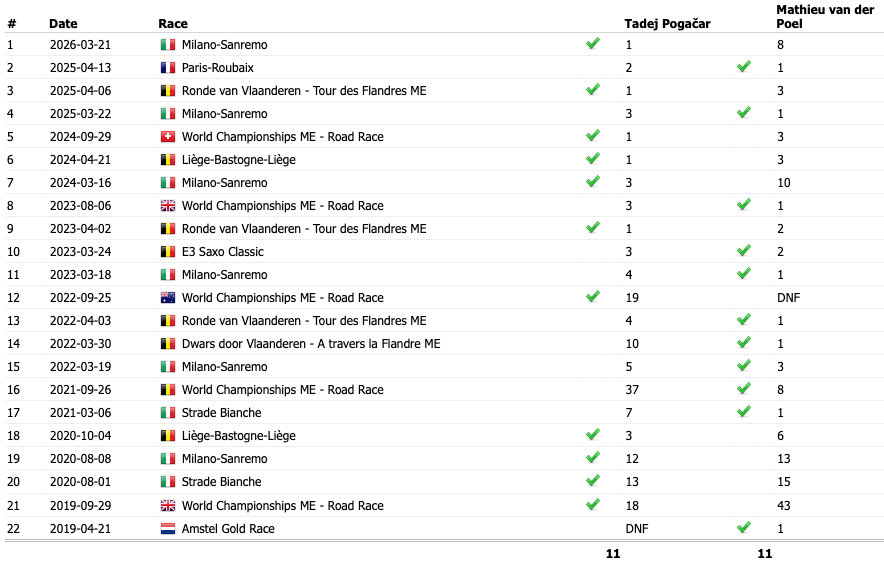Open the E3 Saxo Classic race
Image resolution: width=884 pixels, height=570 pixels.
point(222,252)
